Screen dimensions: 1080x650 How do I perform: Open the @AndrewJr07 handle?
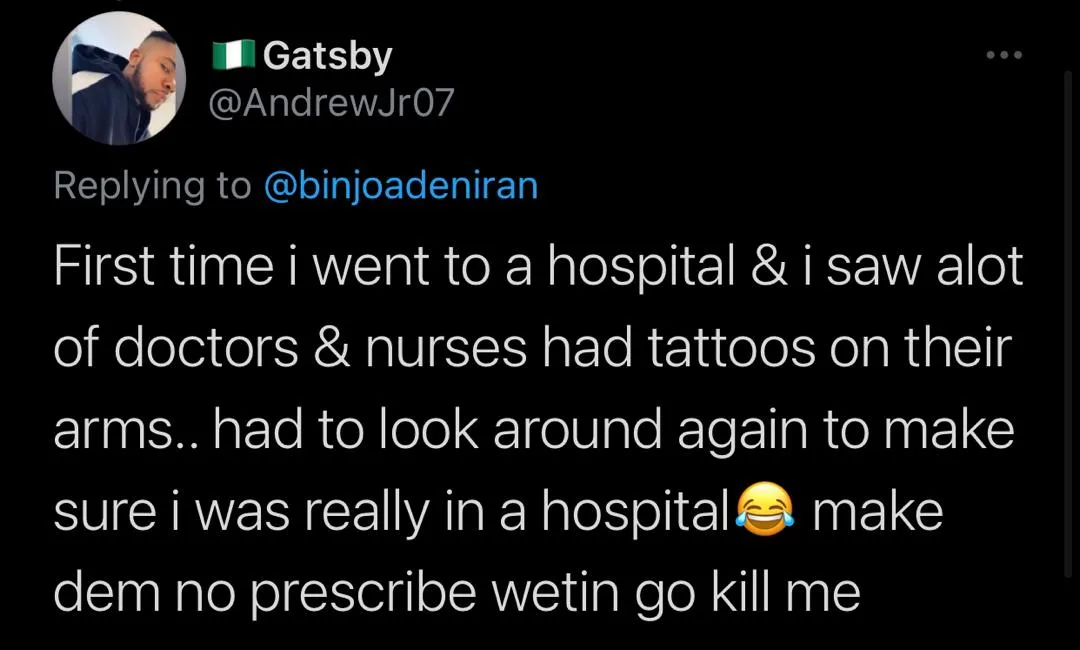click(332, 103)
